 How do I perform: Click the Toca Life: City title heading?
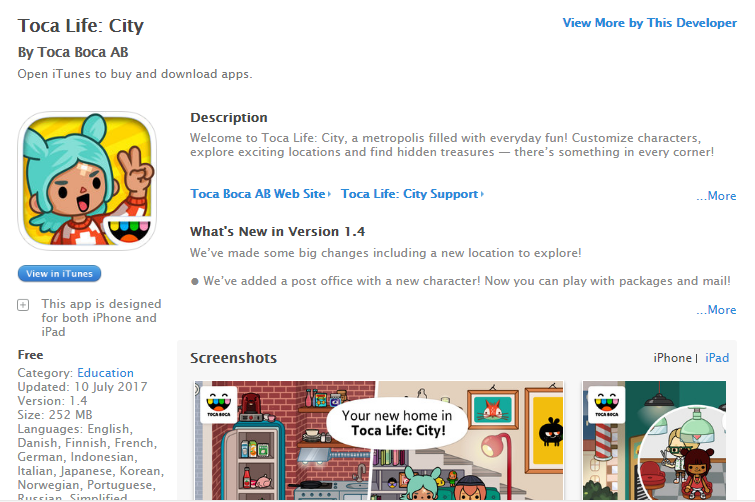[x=81, y=26]
